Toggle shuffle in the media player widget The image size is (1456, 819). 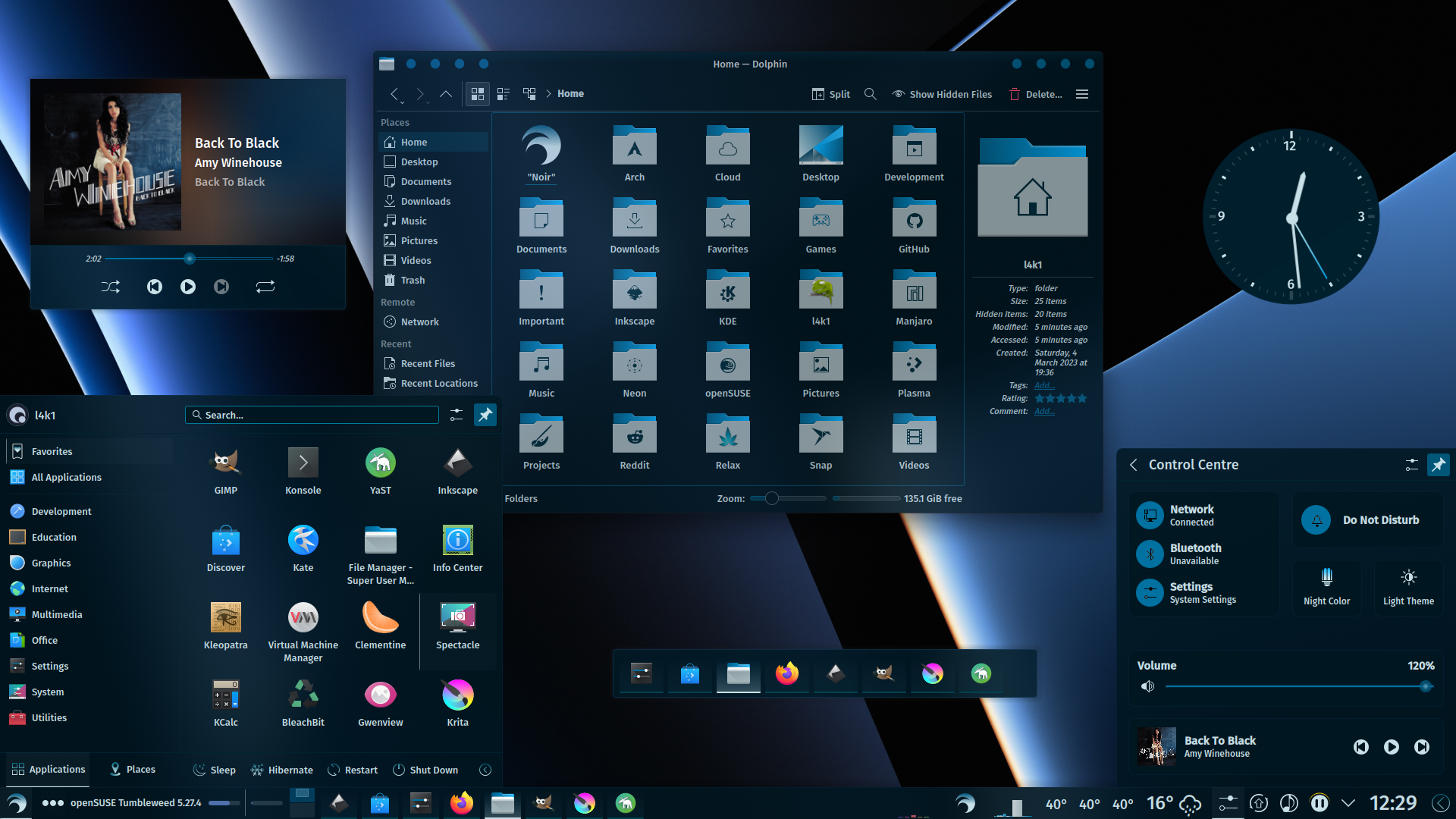110,287
